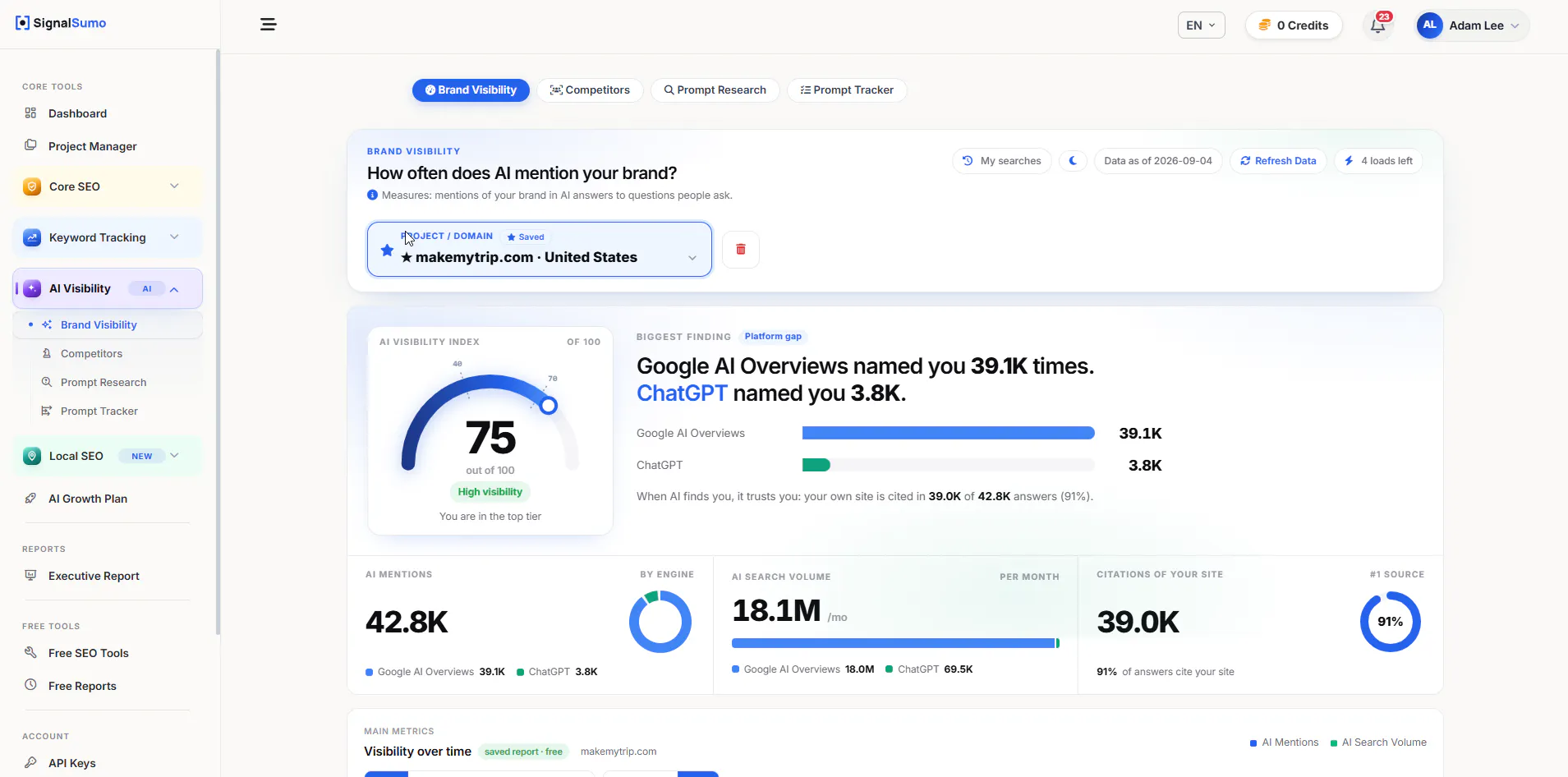Expand the Core SEO section
The width and height of the screenshot is (1568, 777).
point(108,186)
